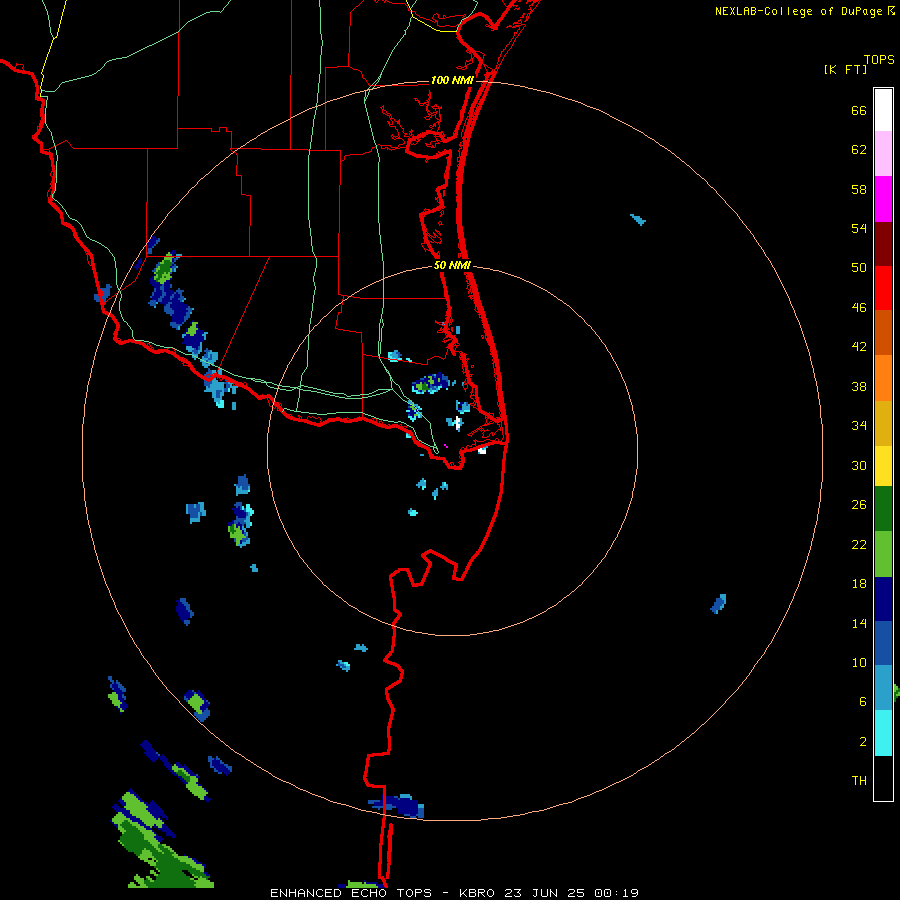
Task: Click the dark green 26 kft legend swatch
Action: click(x=883, y=509)
